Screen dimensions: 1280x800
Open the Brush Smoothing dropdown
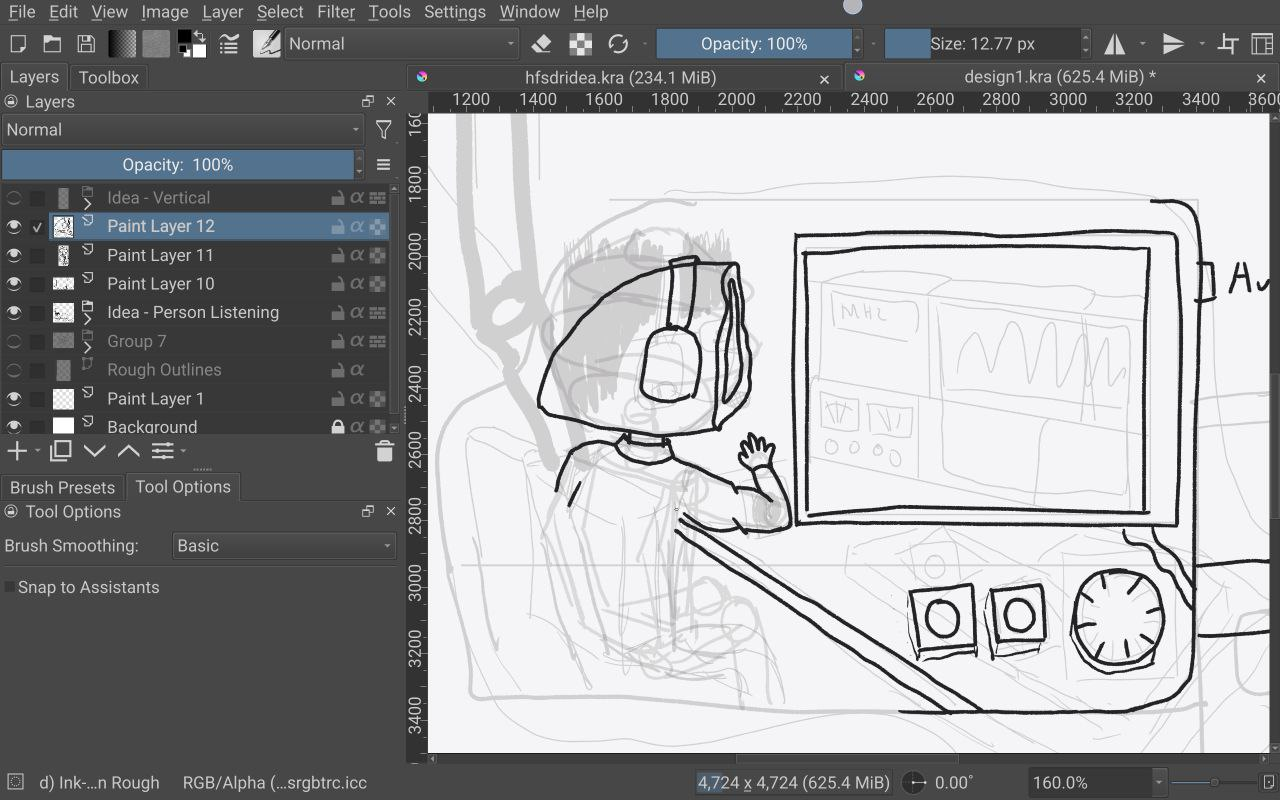(284, 546)
